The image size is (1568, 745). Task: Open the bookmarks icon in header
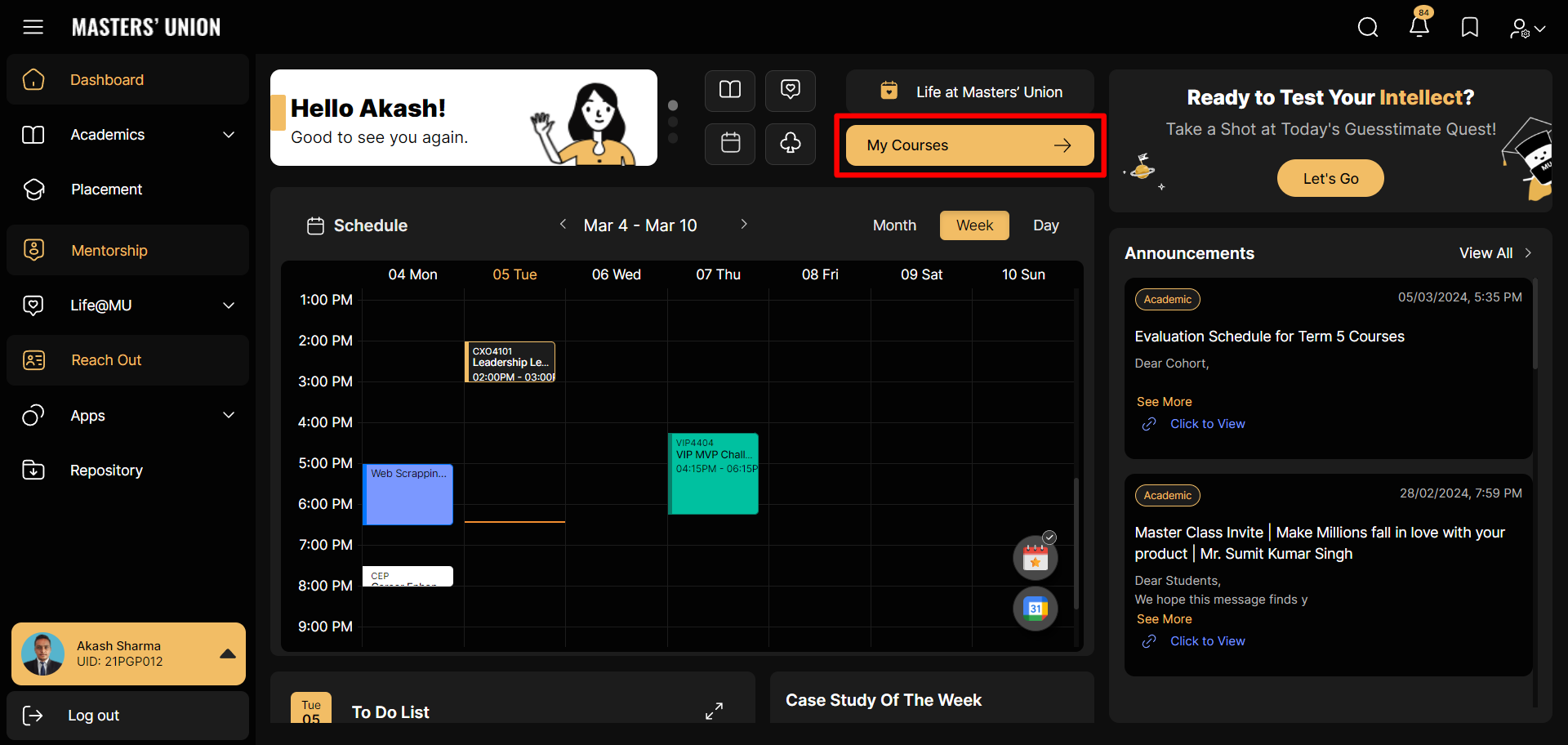point(1470,28)
